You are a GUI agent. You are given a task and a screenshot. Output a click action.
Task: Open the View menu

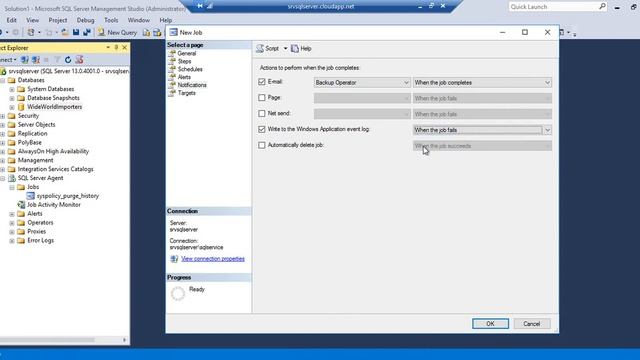pyautogui.click(x=33, y=20)
